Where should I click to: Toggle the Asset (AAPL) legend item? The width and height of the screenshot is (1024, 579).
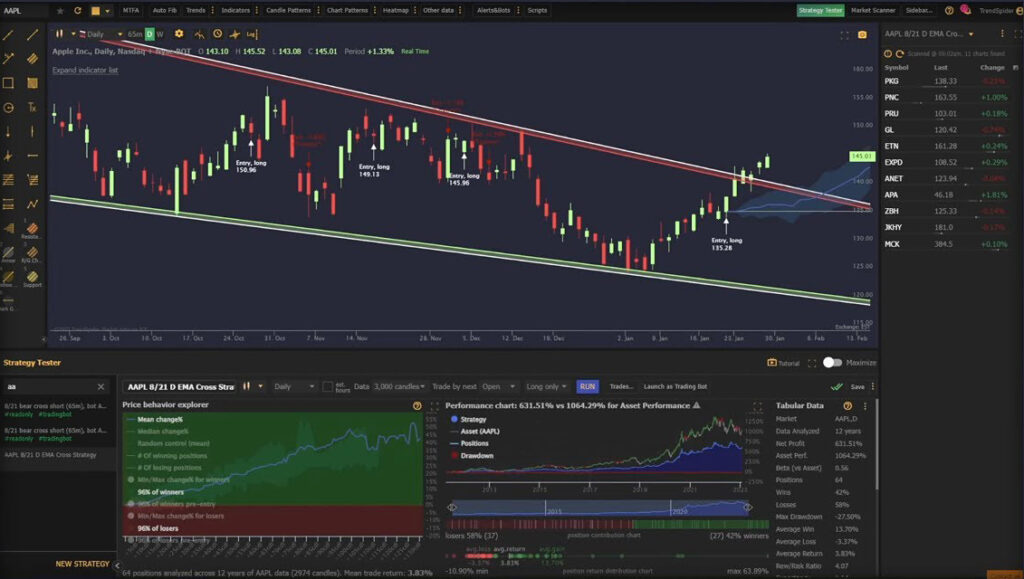click(x=475, y=431)
